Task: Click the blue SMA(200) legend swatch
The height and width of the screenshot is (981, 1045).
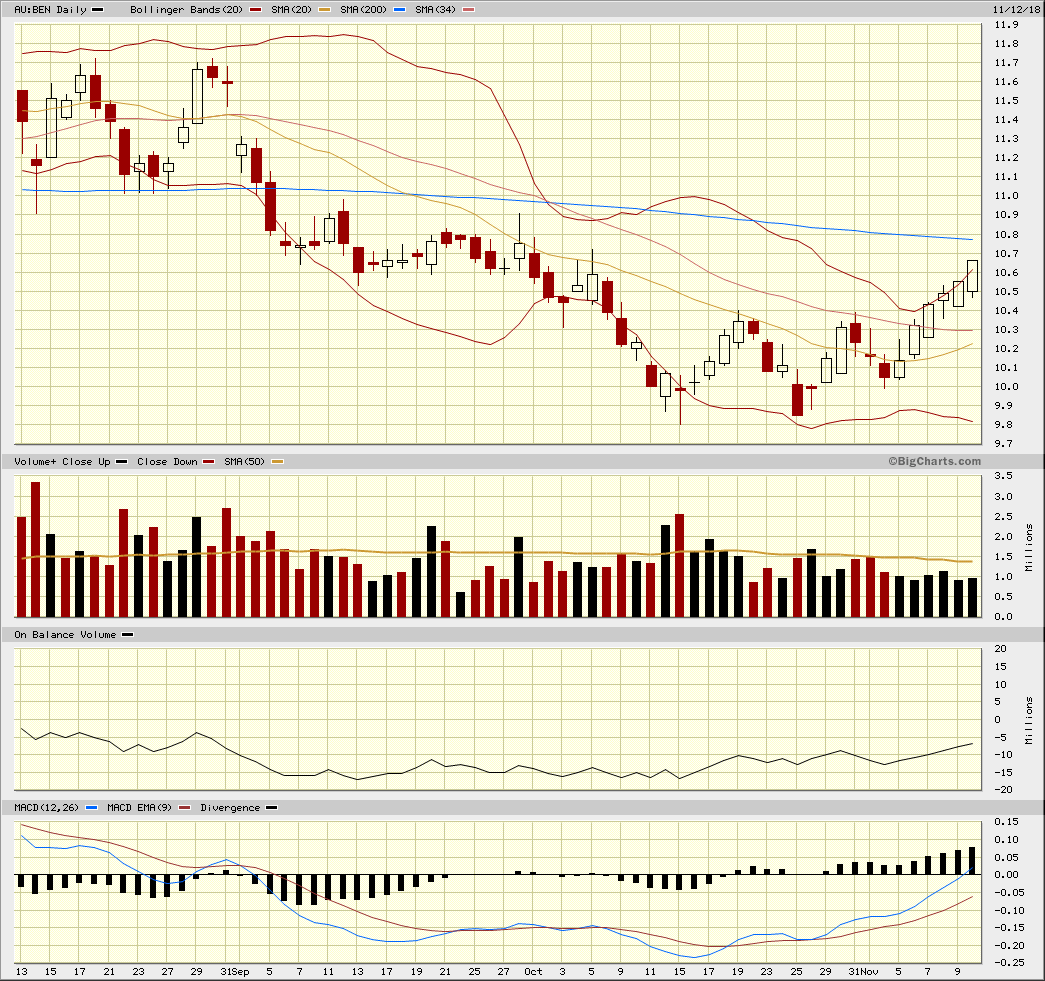Action: tap(399, 10)
